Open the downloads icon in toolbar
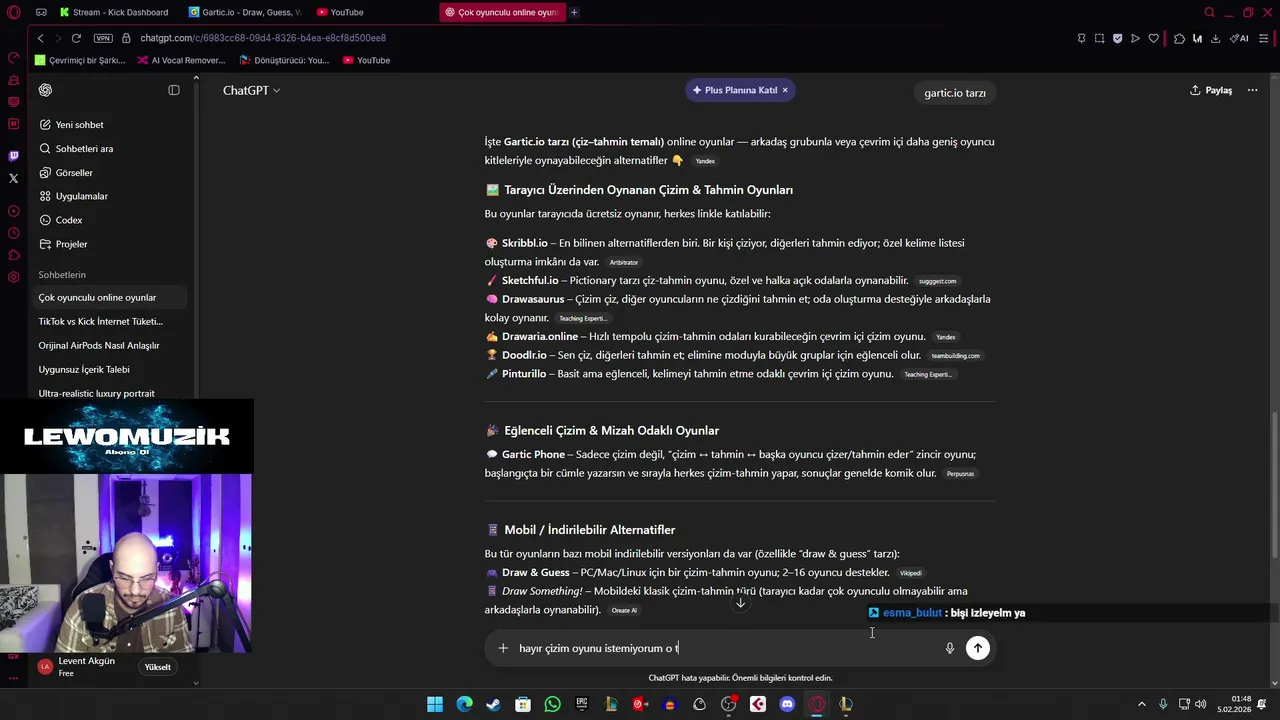1280x720 pixels. tap(1215, 38)
